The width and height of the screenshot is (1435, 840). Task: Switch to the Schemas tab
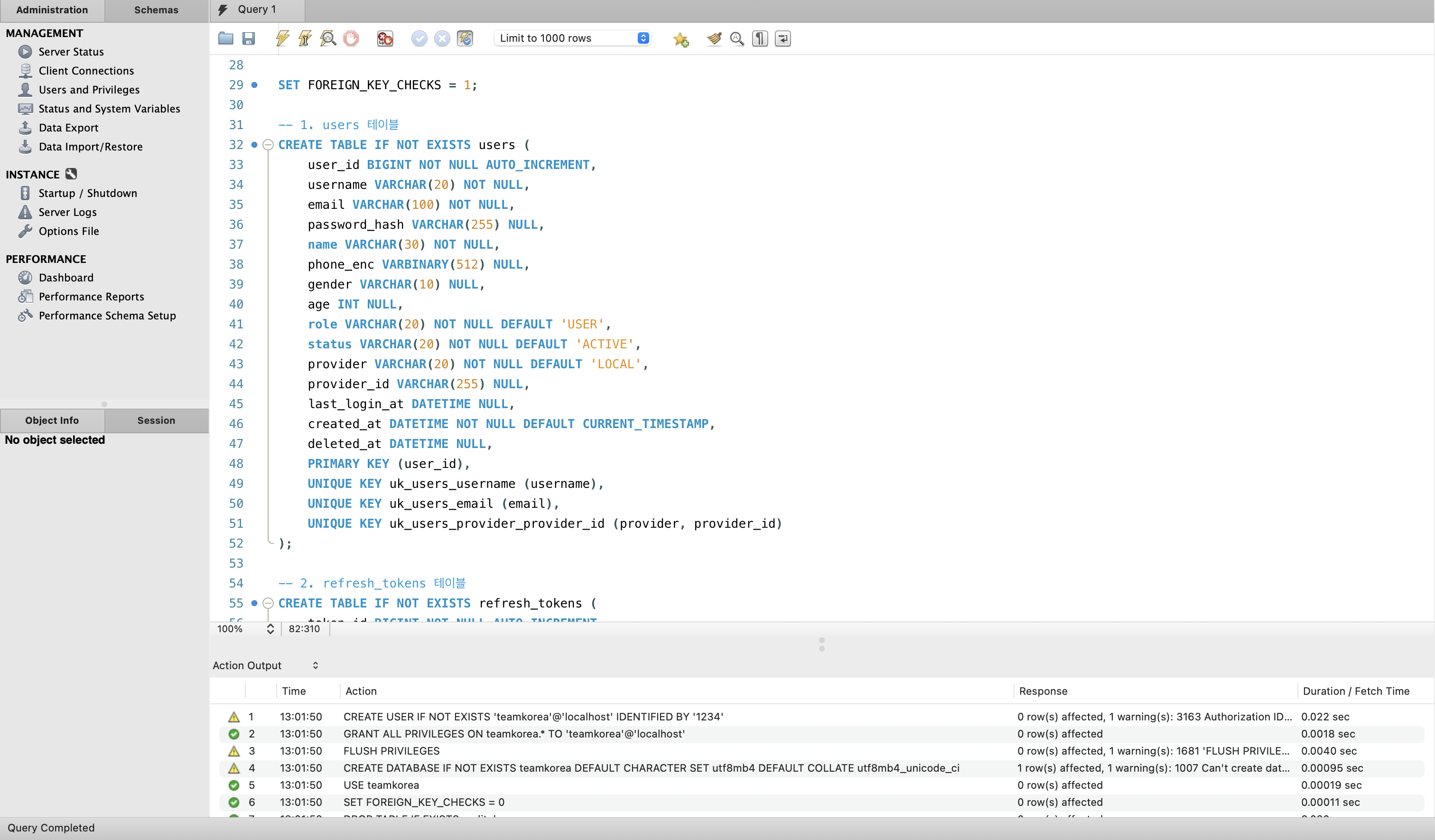(x=156, y=9)
